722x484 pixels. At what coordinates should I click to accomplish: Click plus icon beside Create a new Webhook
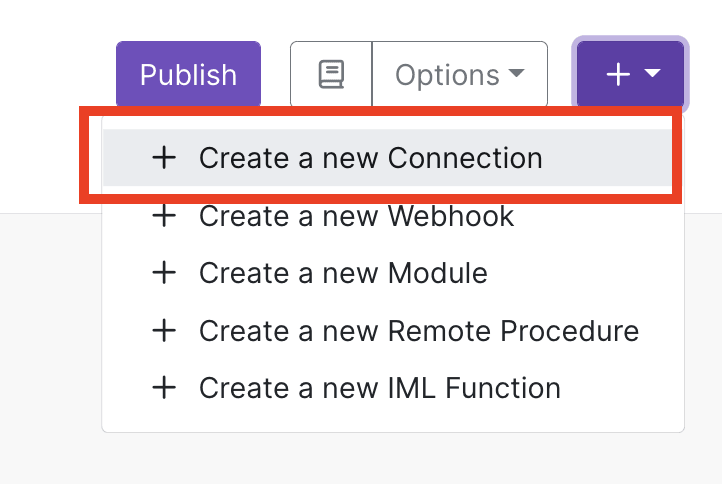(163, 215)
